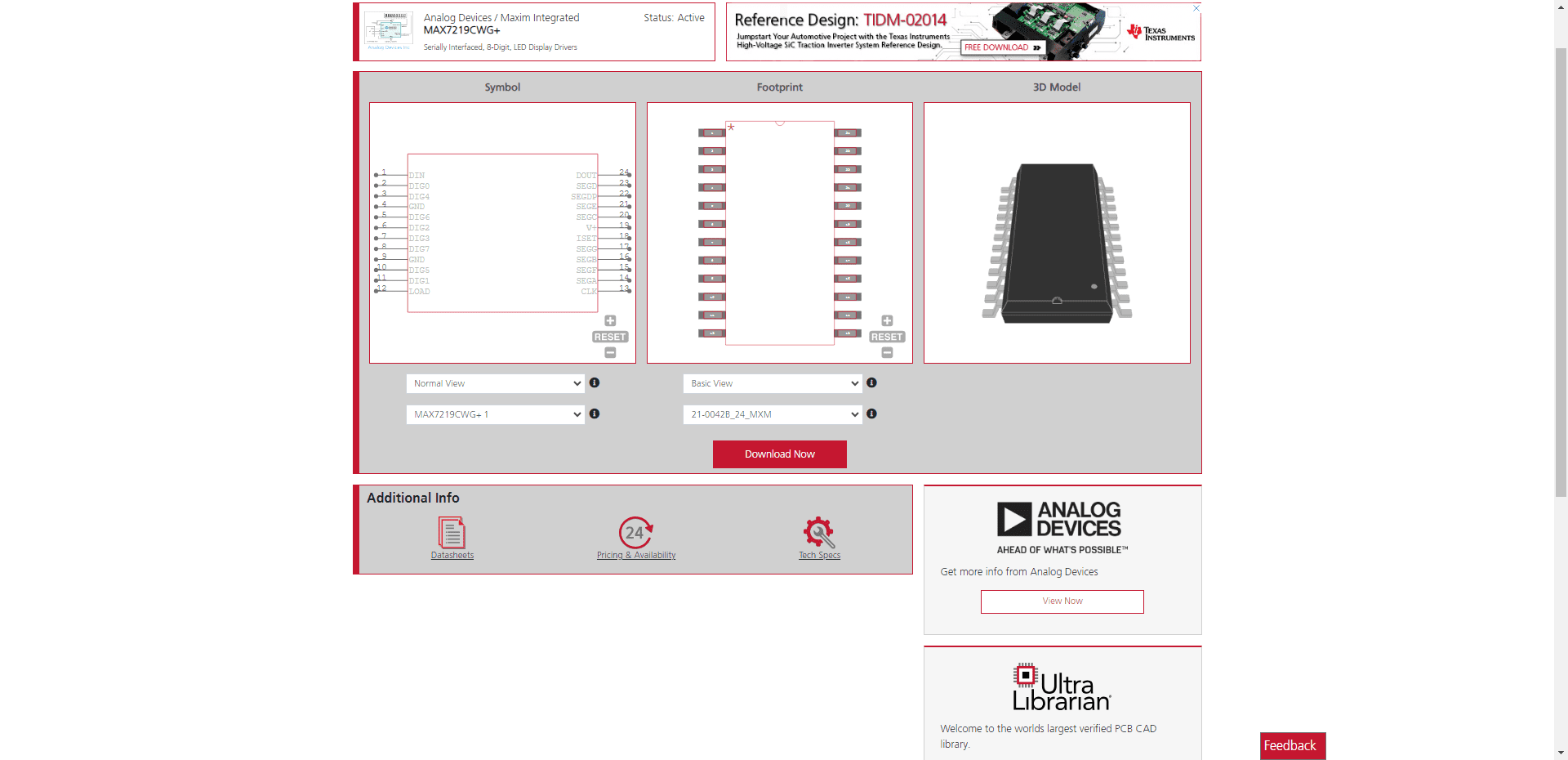This screenshot has width=1568, height=760.
Task: Zoom out the Footprint preview
Action: (887, 352)
